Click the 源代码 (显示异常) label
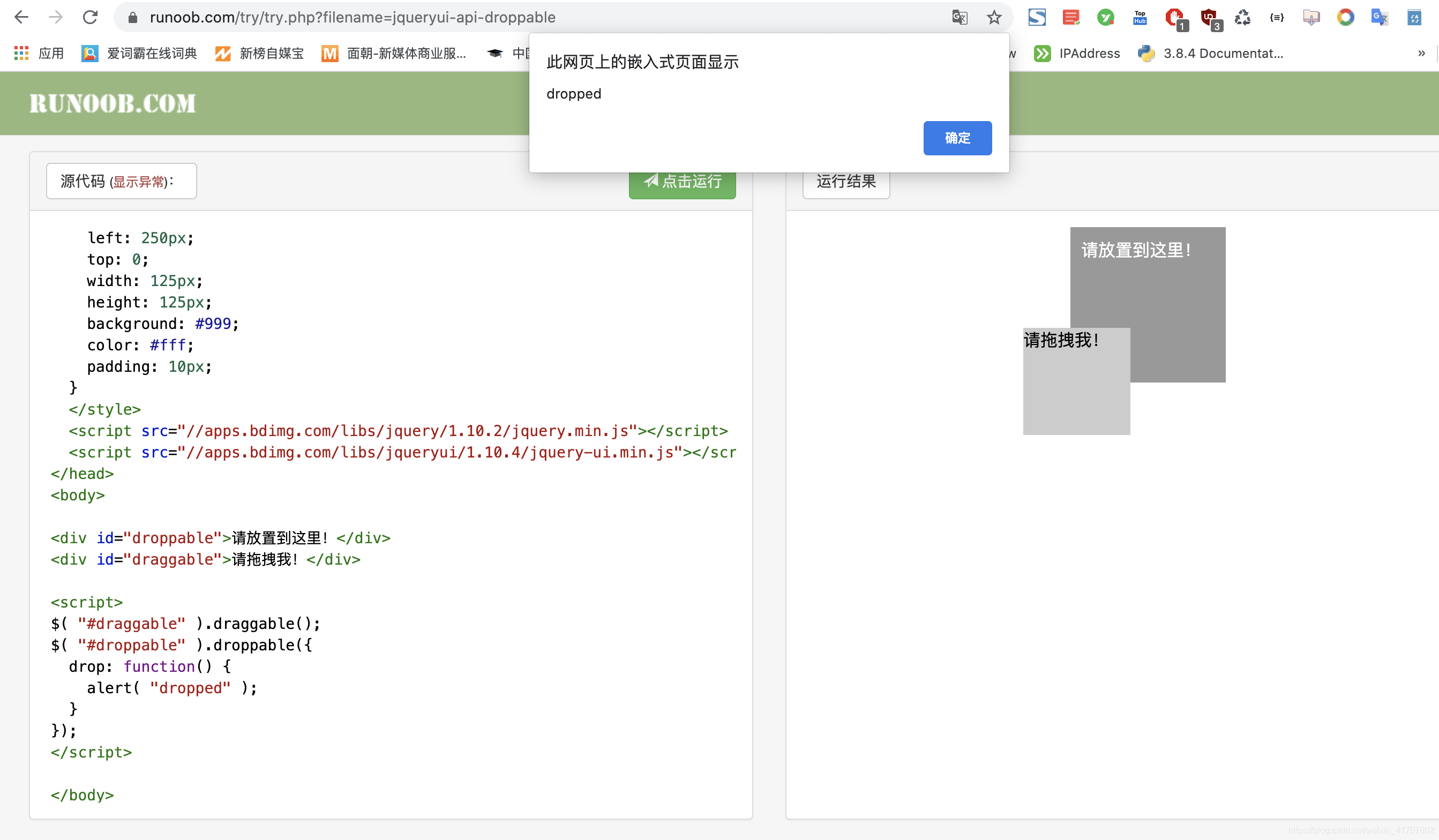The image size is (1439, 840). click(121, 181)
